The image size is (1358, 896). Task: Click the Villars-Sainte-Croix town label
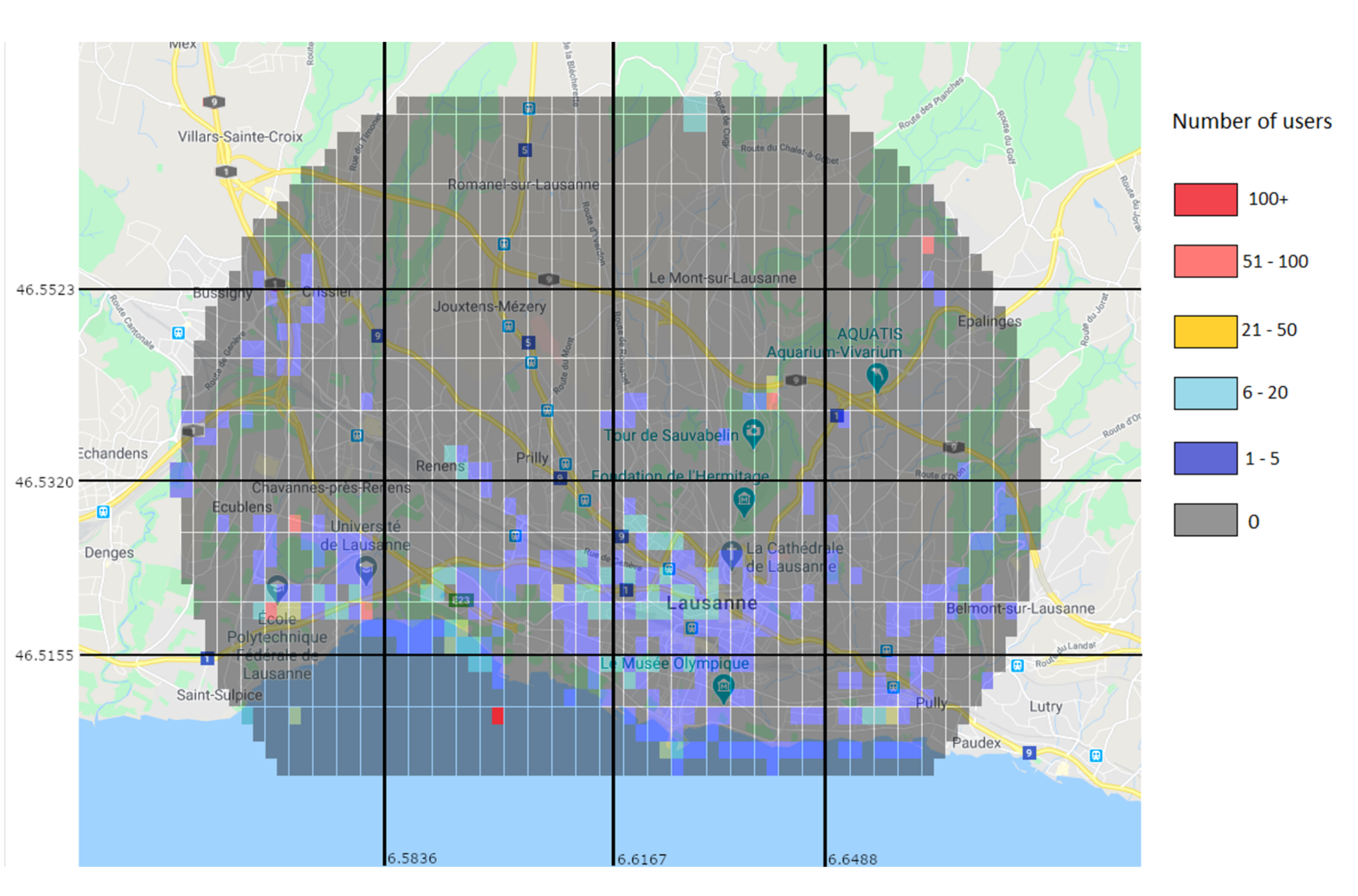pos(240,137)
